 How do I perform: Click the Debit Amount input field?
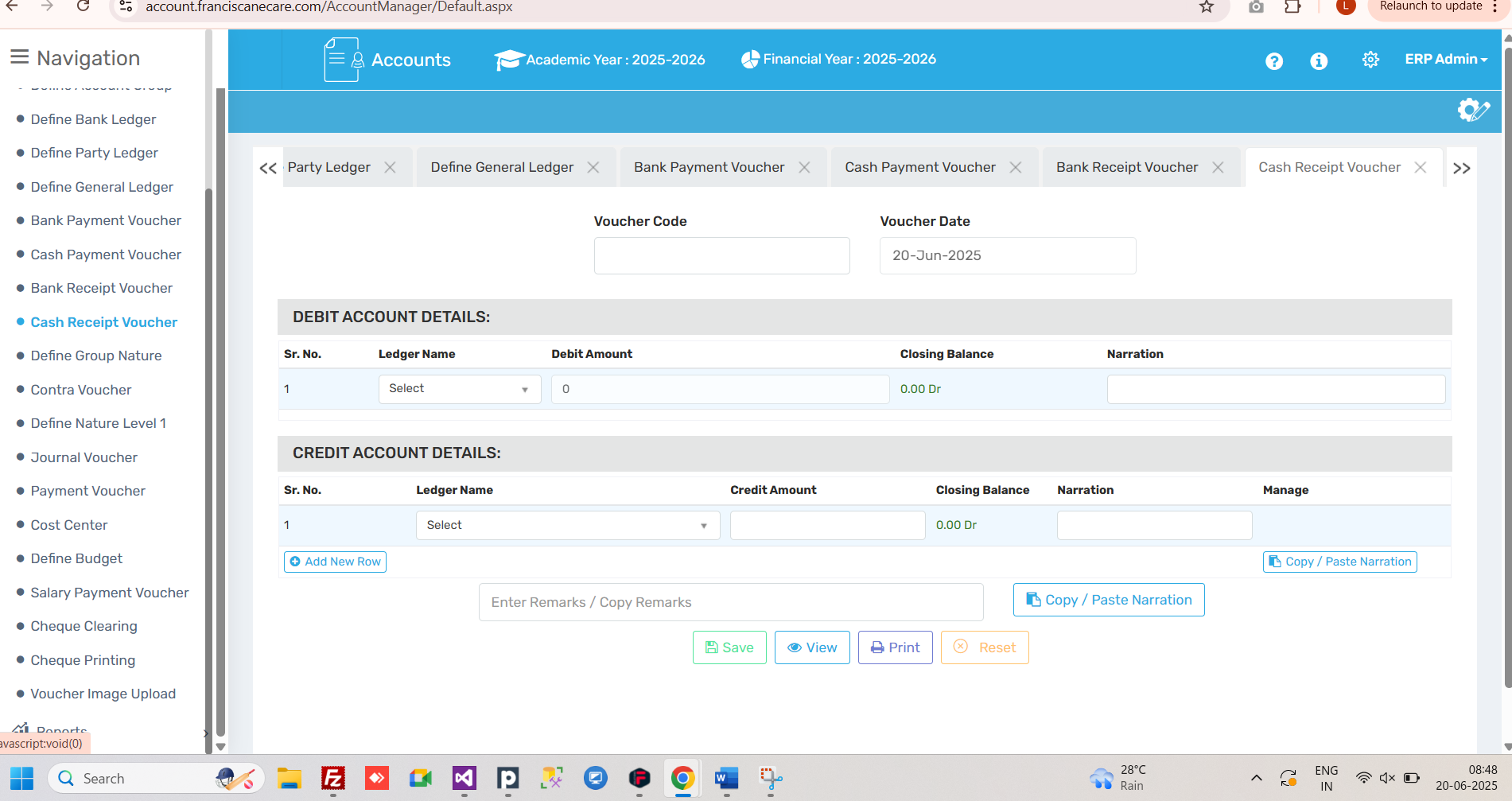tap(720, 389)
